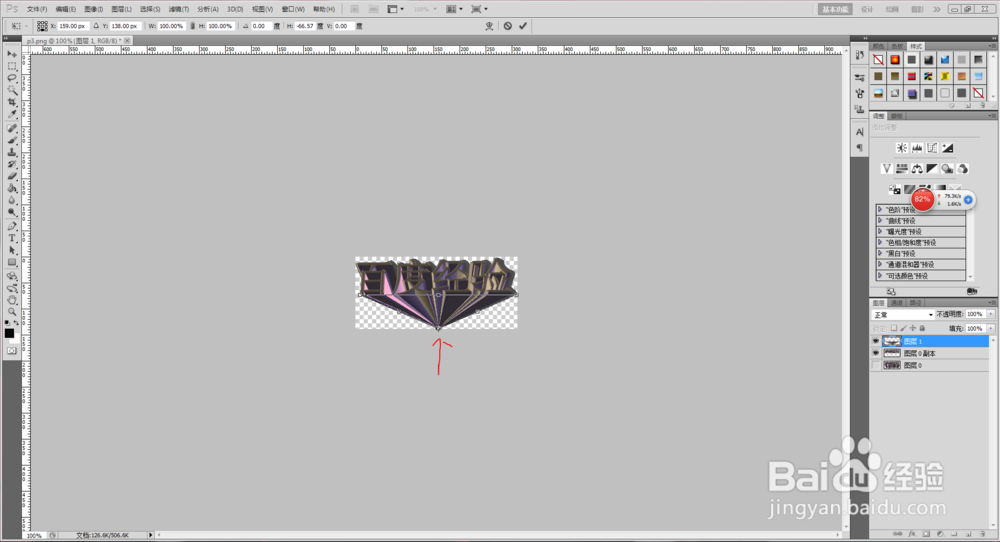Switch to the 色板 tab
1000x542 pixels.
tap(897, 46)
